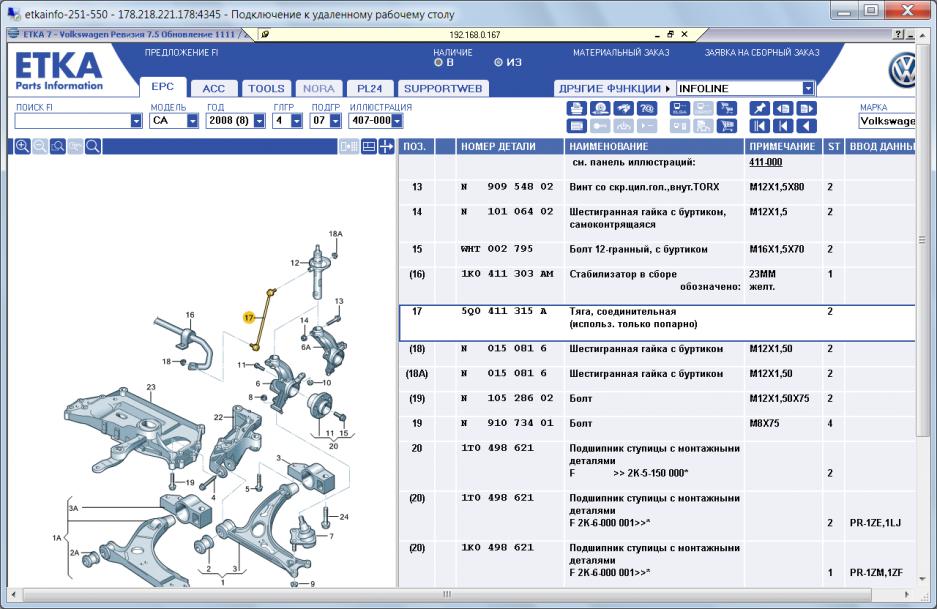The width and height of the screenshot is (937, 609).
Task: Switch to the SUPPORTWEB tab
Action: 443,88
